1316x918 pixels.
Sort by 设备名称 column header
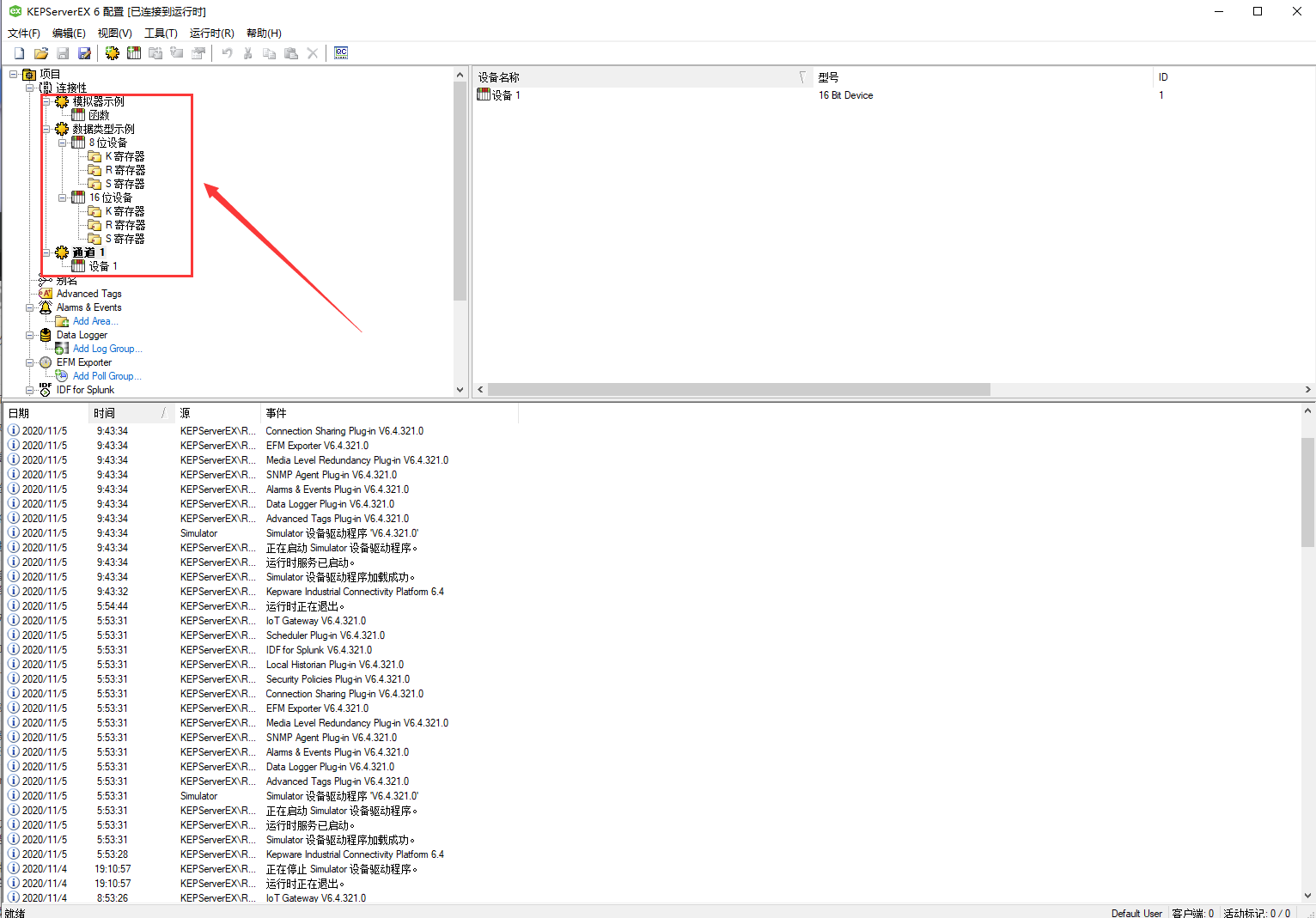[x=643, y=77]
